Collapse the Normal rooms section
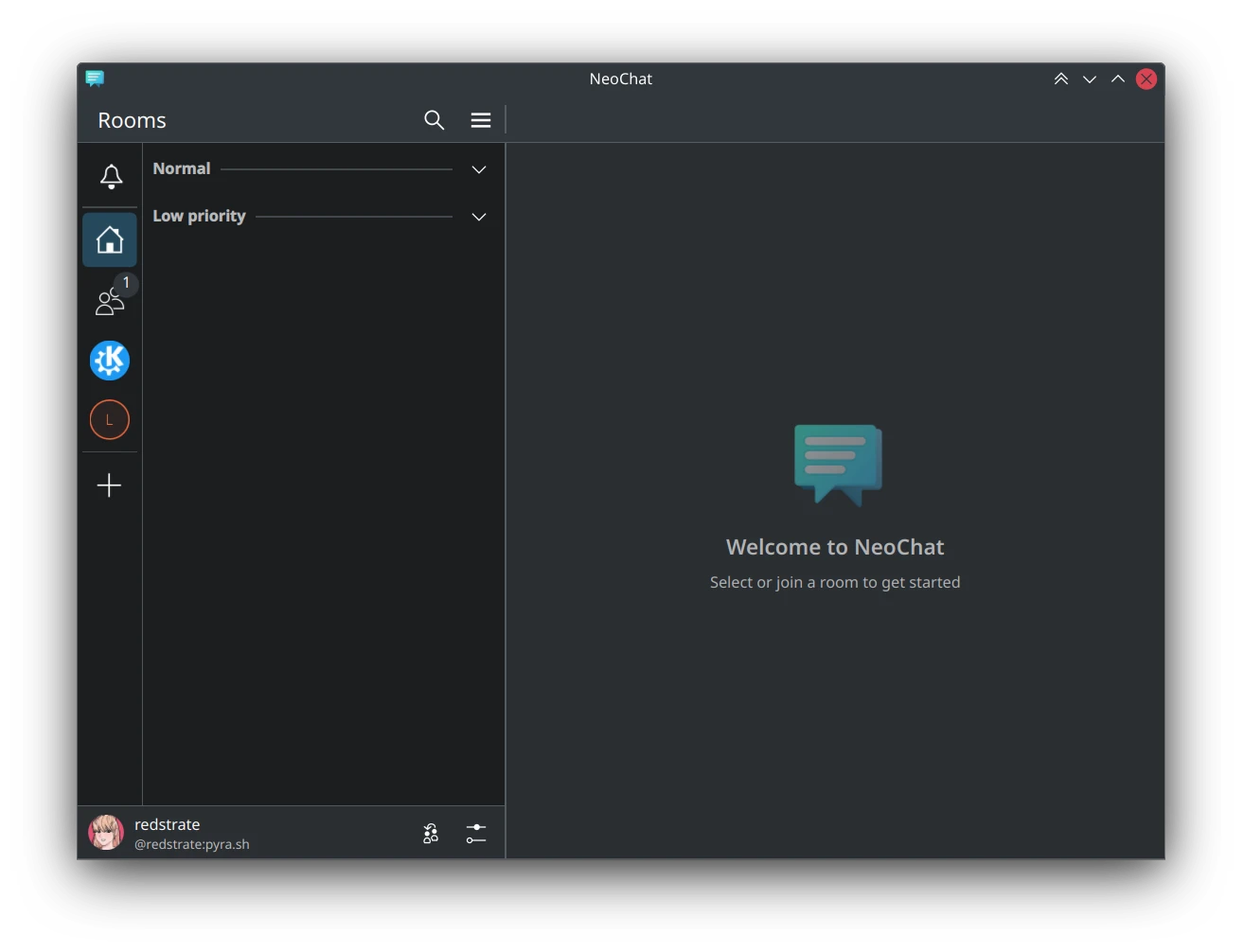Screen dimensions: 1244x952 pos(479,169)
